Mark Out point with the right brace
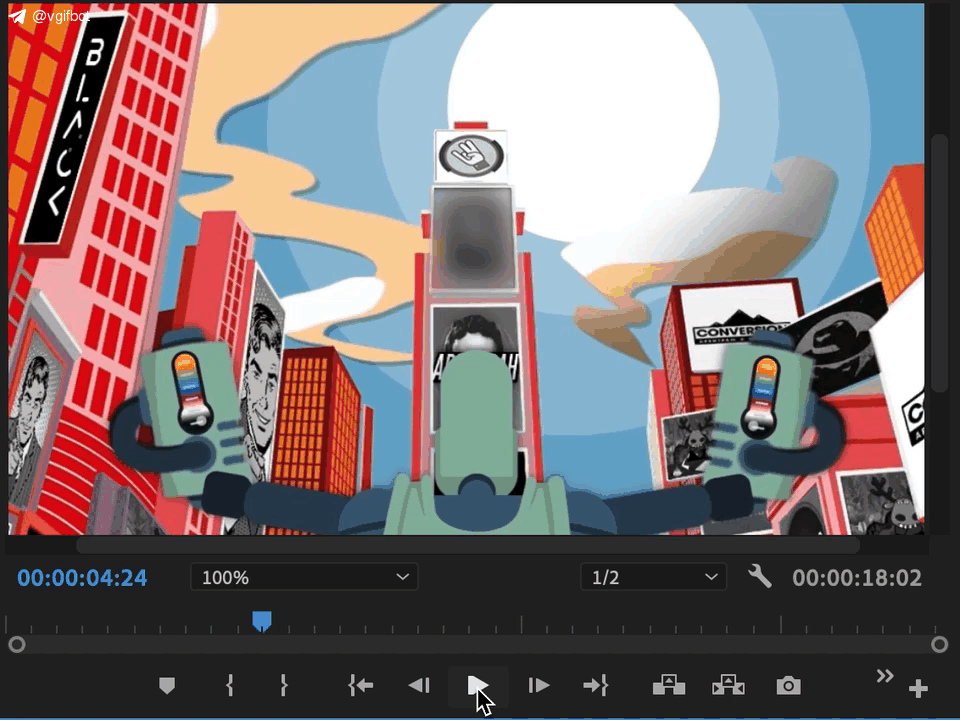This screenshot has width=960, height=720. [x=283, y=685]
